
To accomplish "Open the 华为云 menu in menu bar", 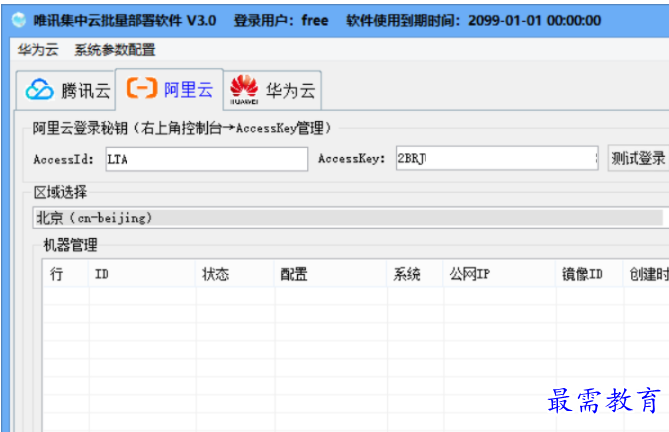I will (38, 50).
